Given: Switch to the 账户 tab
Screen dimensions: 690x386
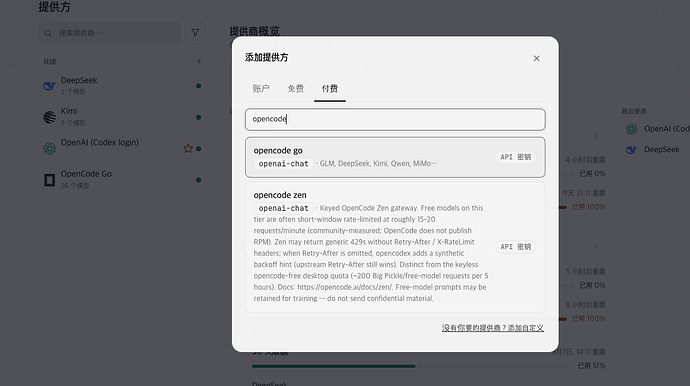Looking at the screenshot, I should pos(261,88).
